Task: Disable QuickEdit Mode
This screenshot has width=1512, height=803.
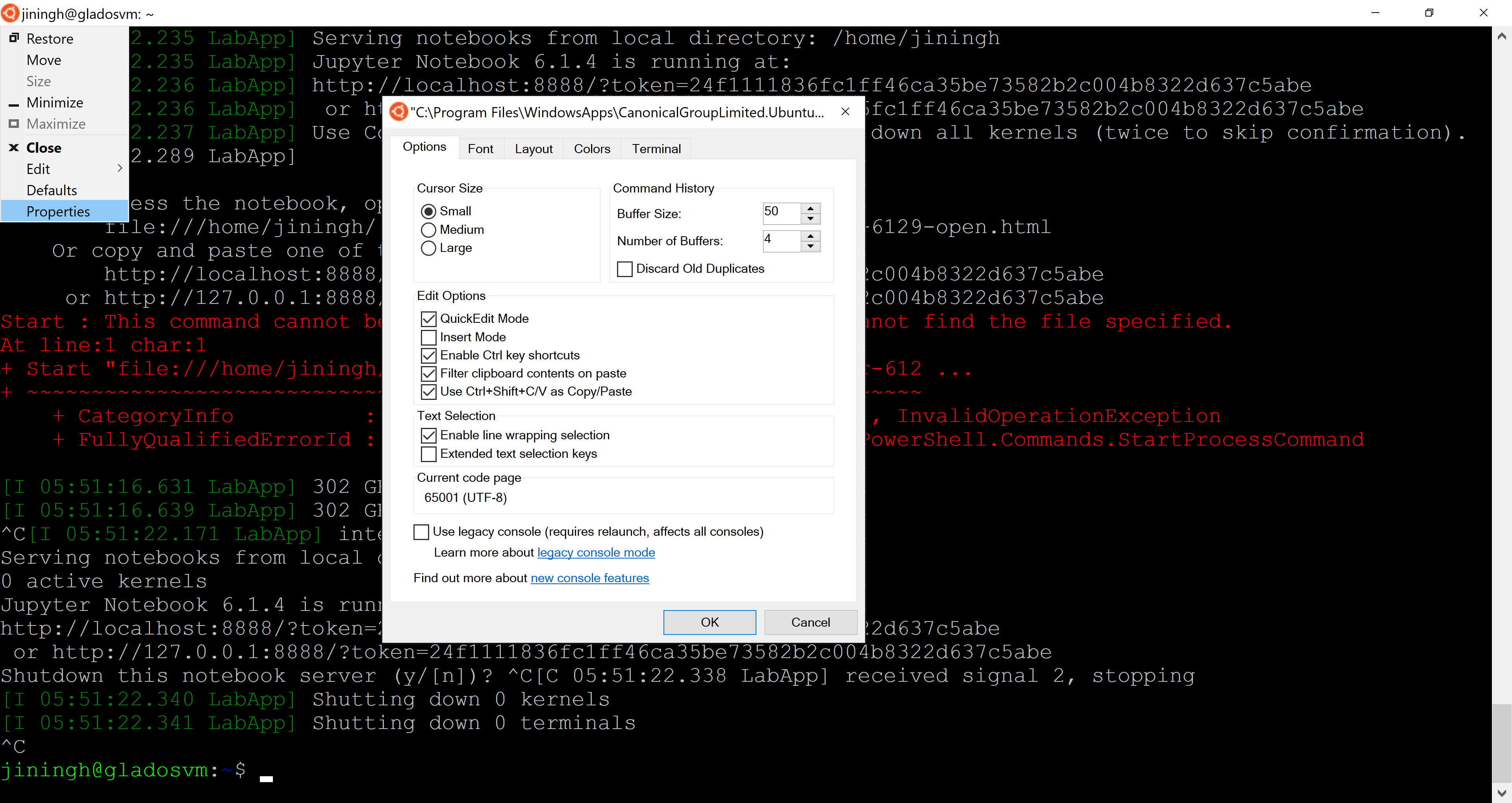Action: tap(429, 319)
